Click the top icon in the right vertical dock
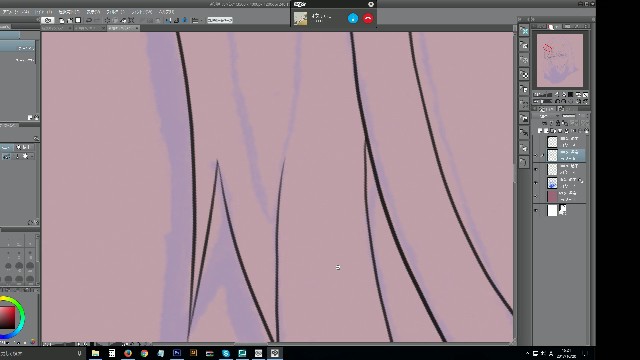Image resolution: width=640 pixels, height=360 pixels. (x=524, y=31)
